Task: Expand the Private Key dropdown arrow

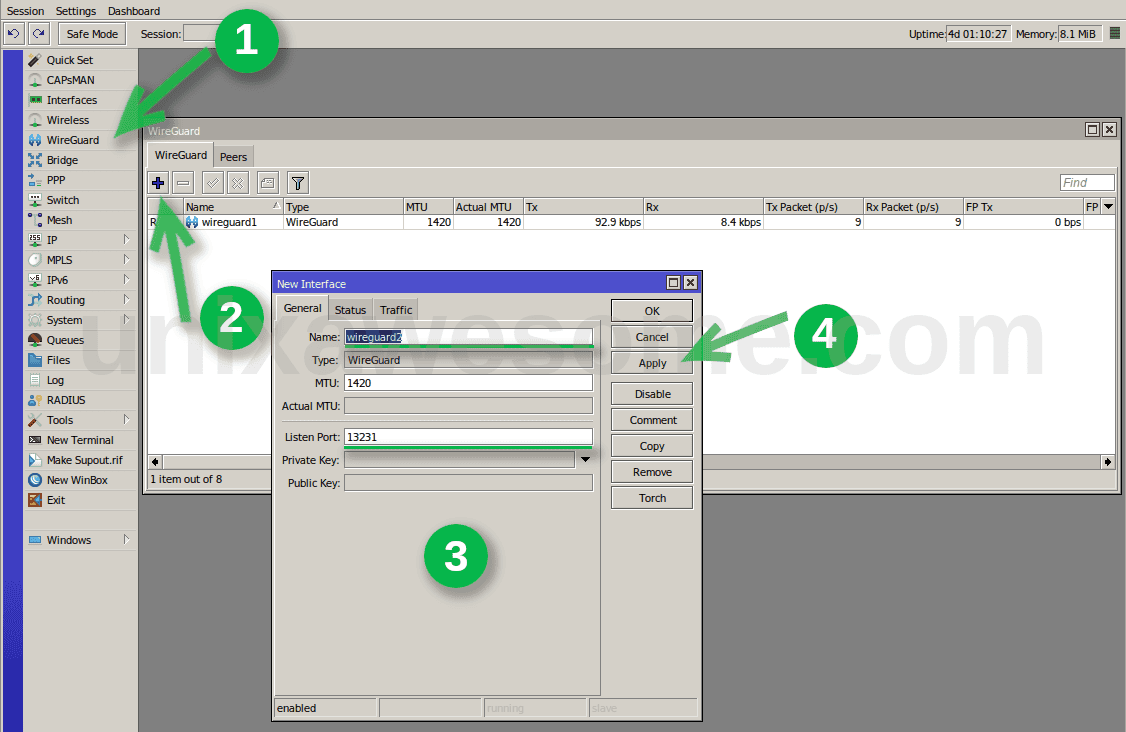Action: click(x=584, y=460)
